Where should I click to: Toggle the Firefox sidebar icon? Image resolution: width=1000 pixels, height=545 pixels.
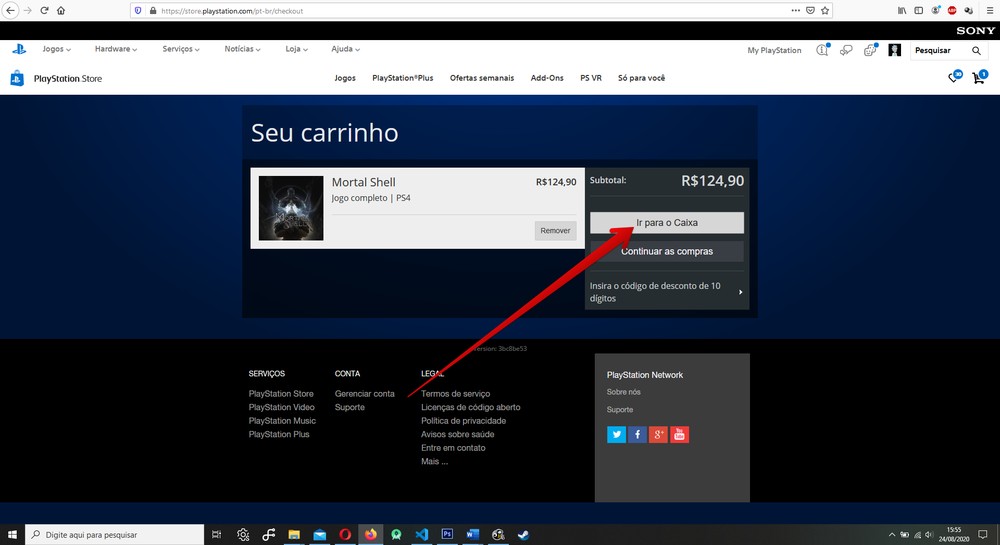(x=918, y=10)
